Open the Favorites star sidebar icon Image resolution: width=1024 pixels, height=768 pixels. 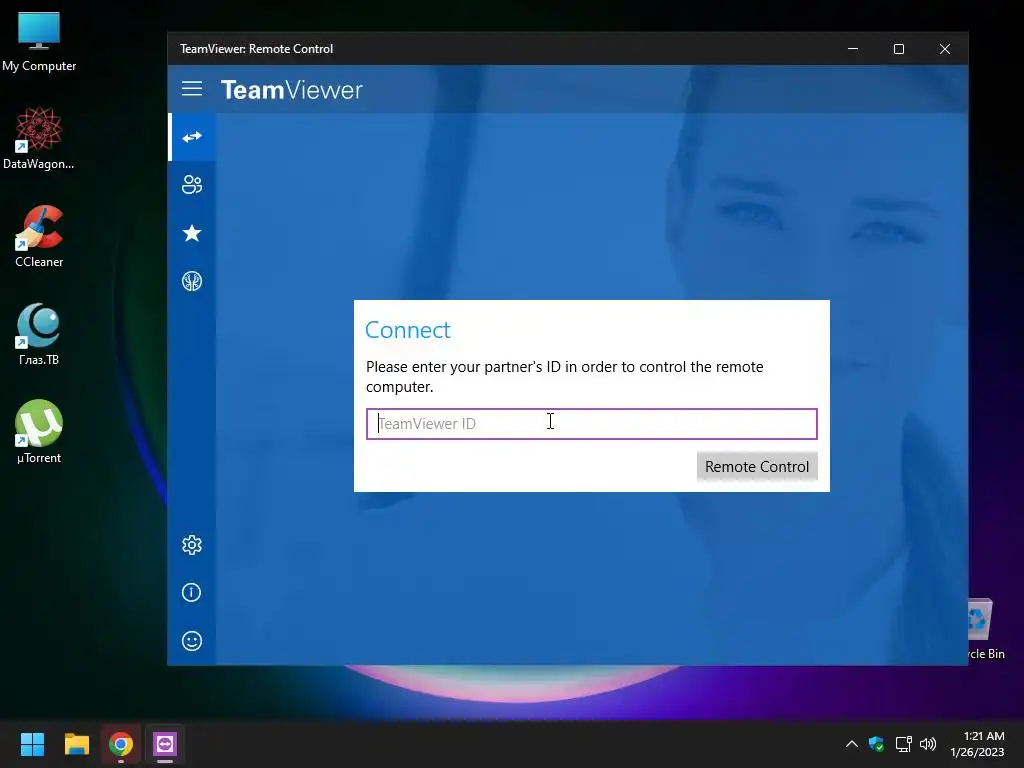(192, 233)
